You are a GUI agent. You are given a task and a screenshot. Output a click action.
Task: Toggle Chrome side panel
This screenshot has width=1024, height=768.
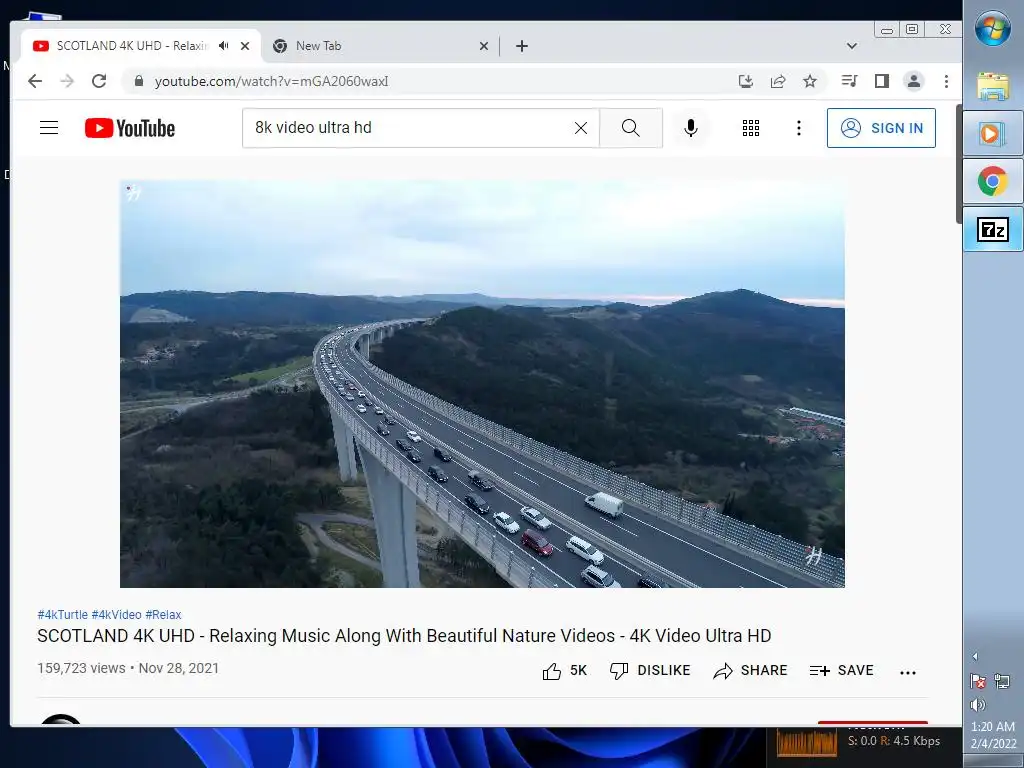click(882, 81)
